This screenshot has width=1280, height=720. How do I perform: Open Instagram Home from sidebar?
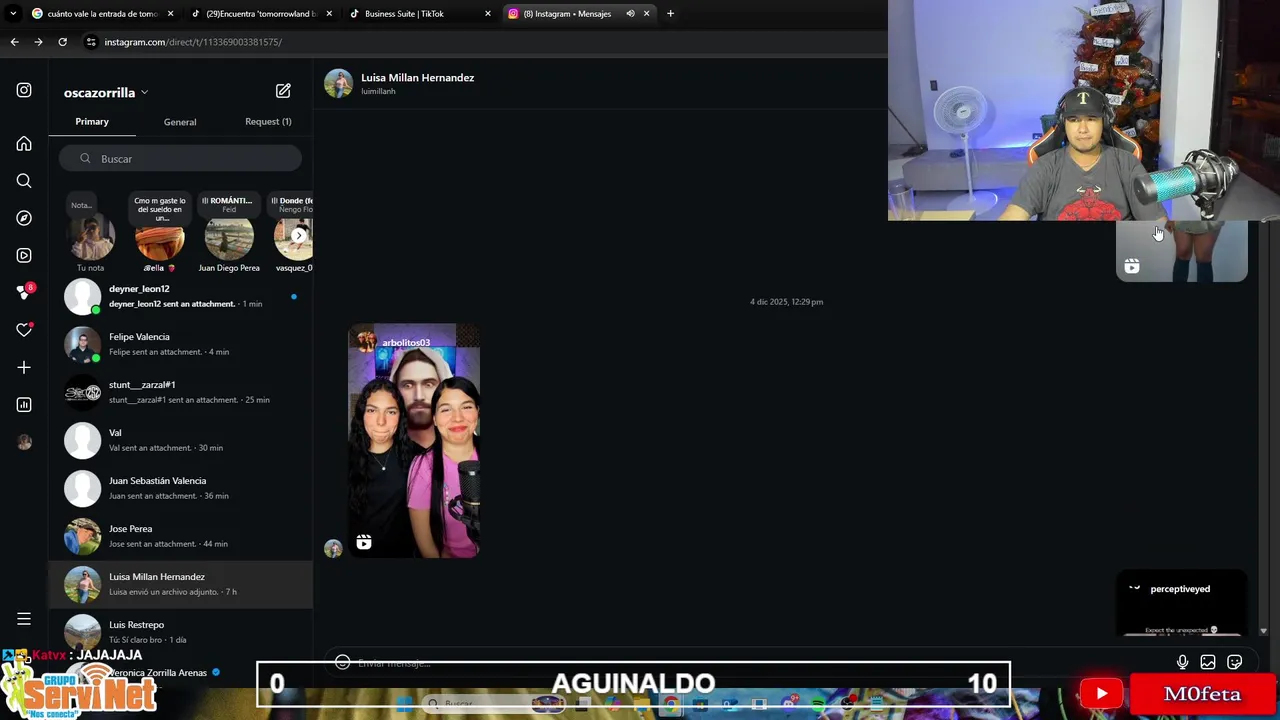tap(24, 144)
